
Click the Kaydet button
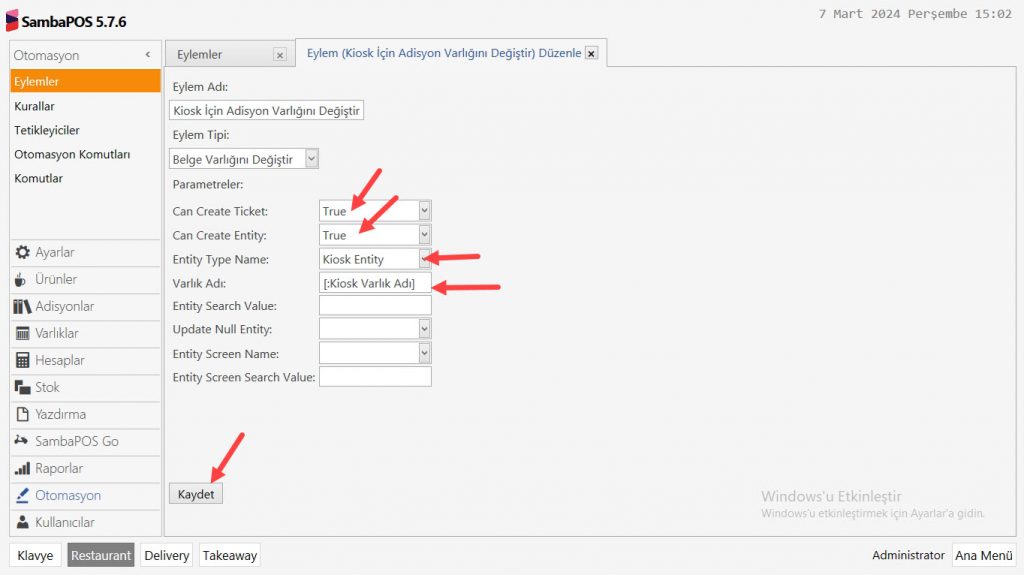(196, 494)
